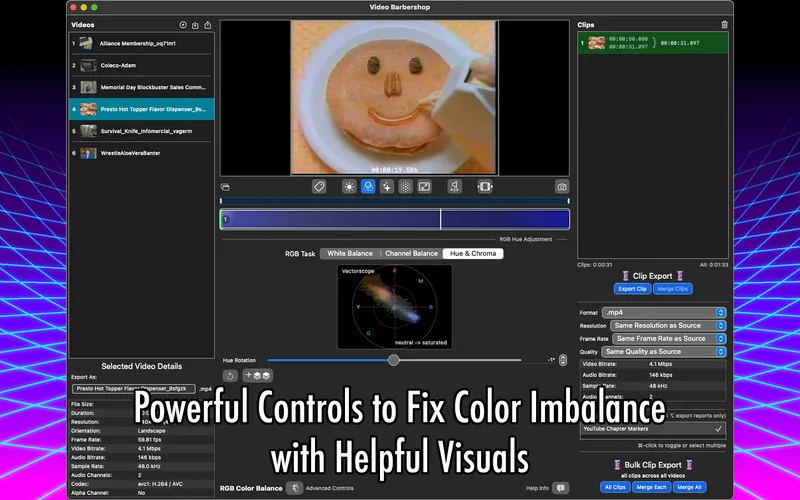Open the flip mirror tool
Viewport: 800px width, 500px height.
pos(455,187)
